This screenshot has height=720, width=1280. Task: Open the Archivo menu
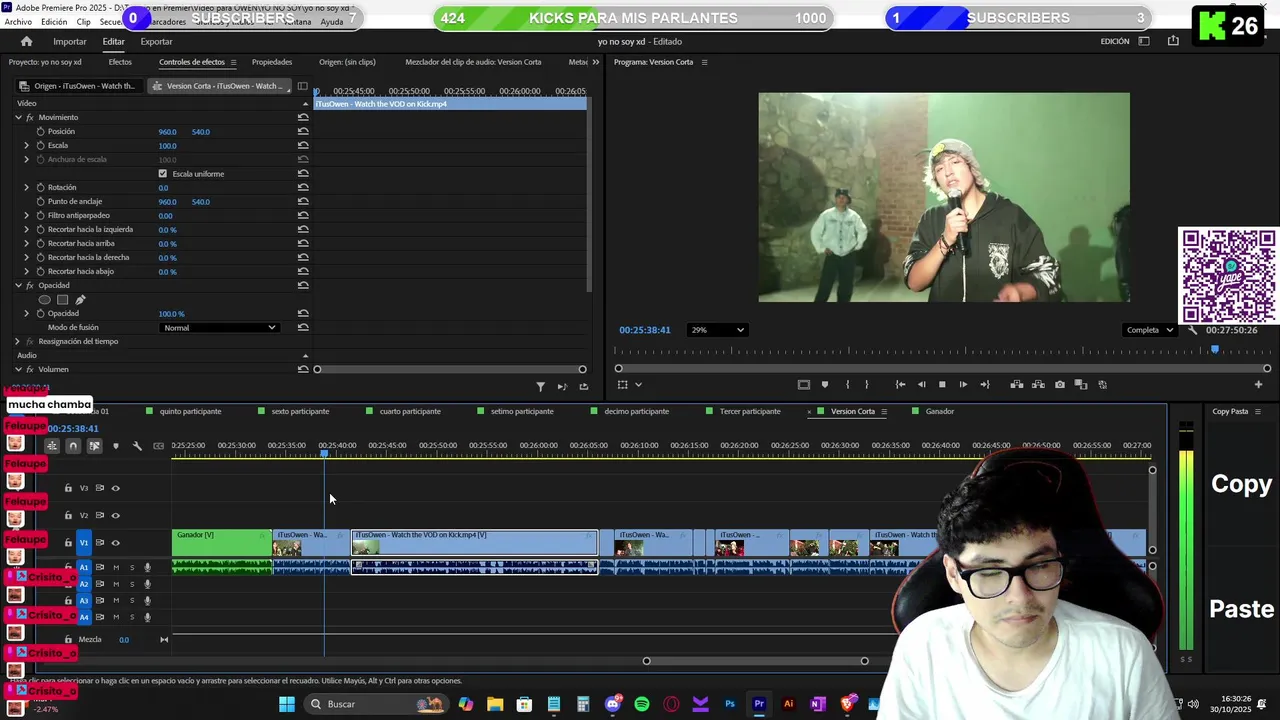[18, 22]
